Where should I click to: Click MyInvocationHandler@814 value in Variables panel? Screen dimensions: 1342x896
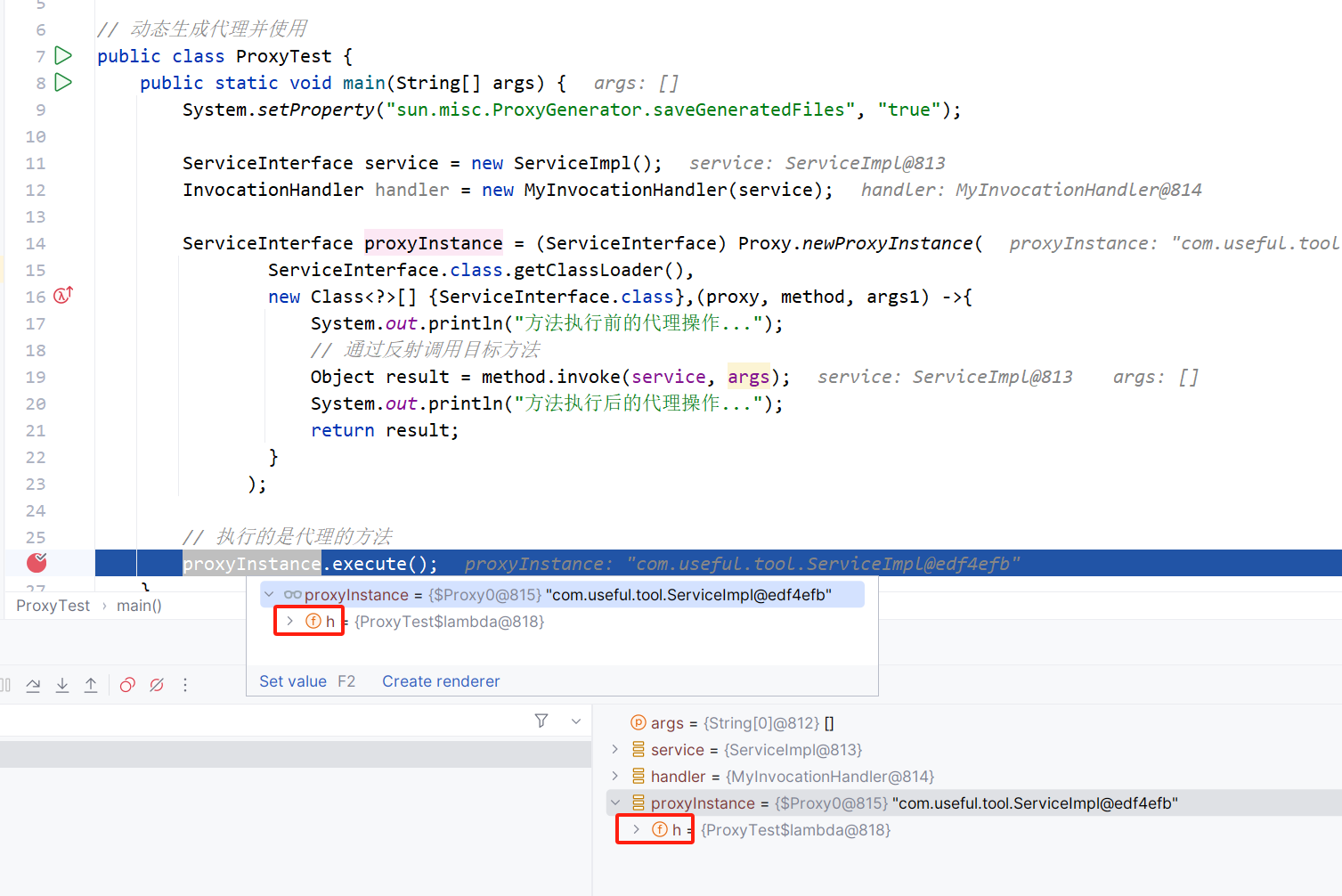click(x=830, y=777)
